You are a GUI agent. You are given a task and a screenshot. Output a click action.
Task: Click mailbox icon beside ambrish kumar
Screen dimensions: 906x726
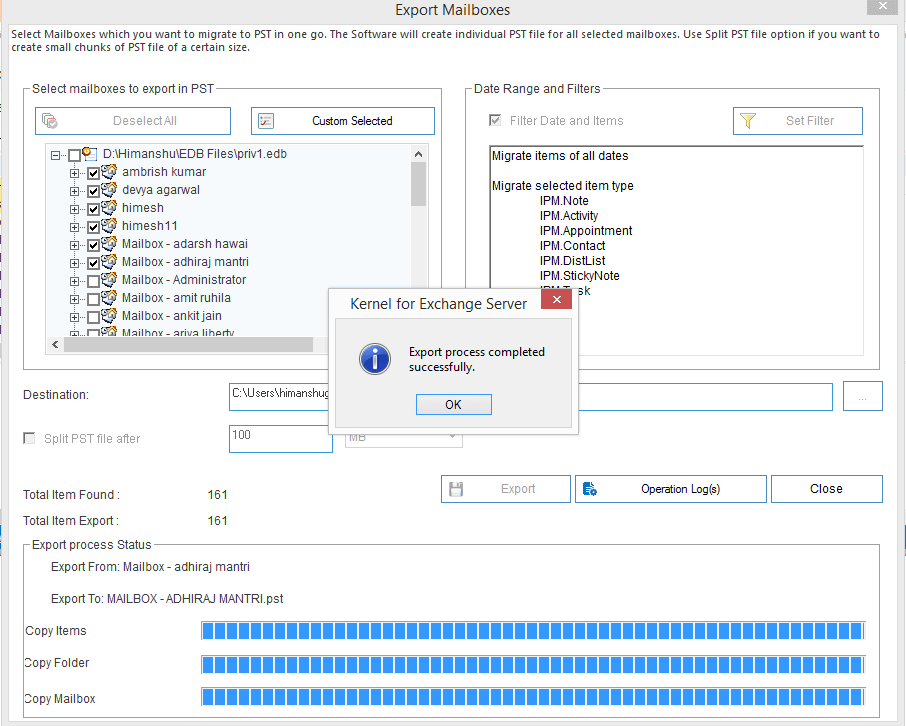(x=109, y=172)
